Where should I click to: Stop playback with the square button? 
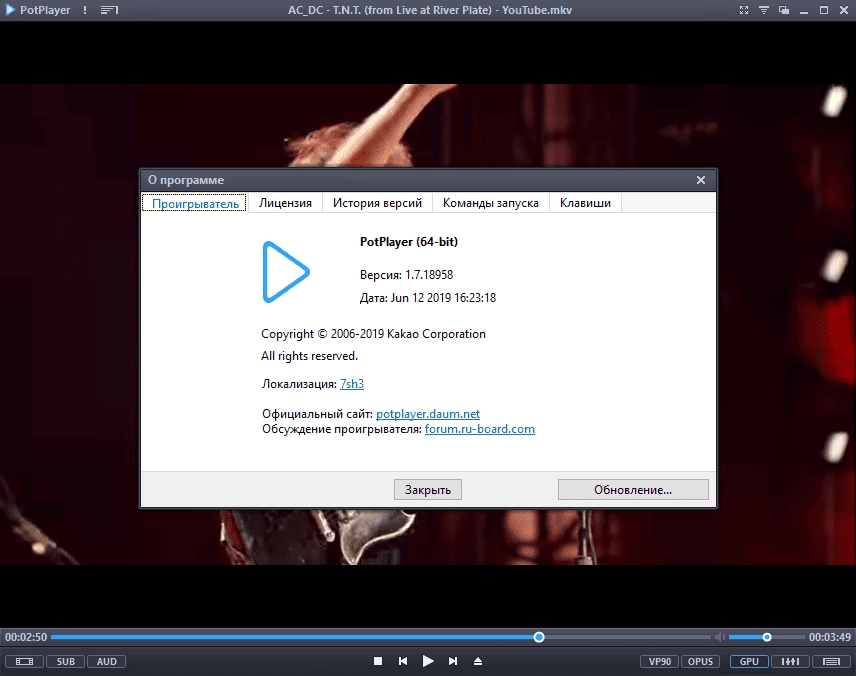pos(378,661)
